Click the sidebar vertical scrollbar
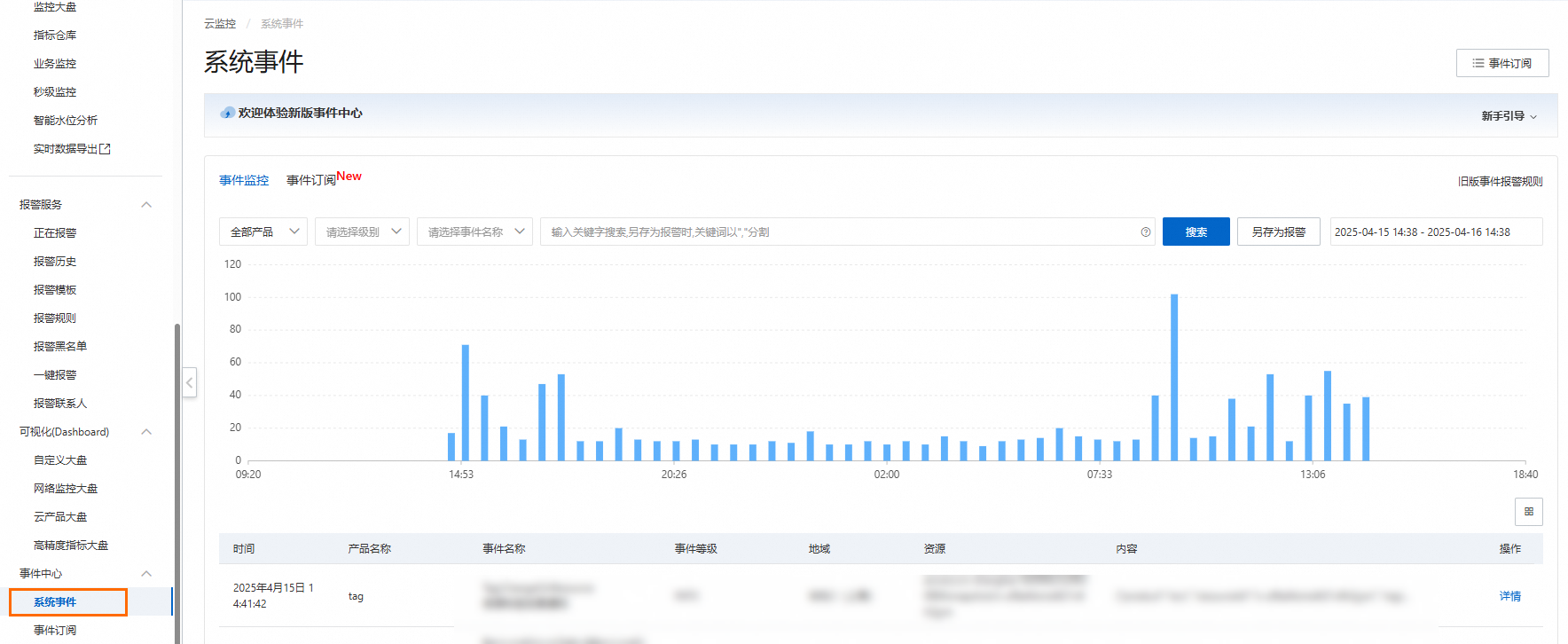Viewport: 1568px width, 644px height. [x=177, y=483]
